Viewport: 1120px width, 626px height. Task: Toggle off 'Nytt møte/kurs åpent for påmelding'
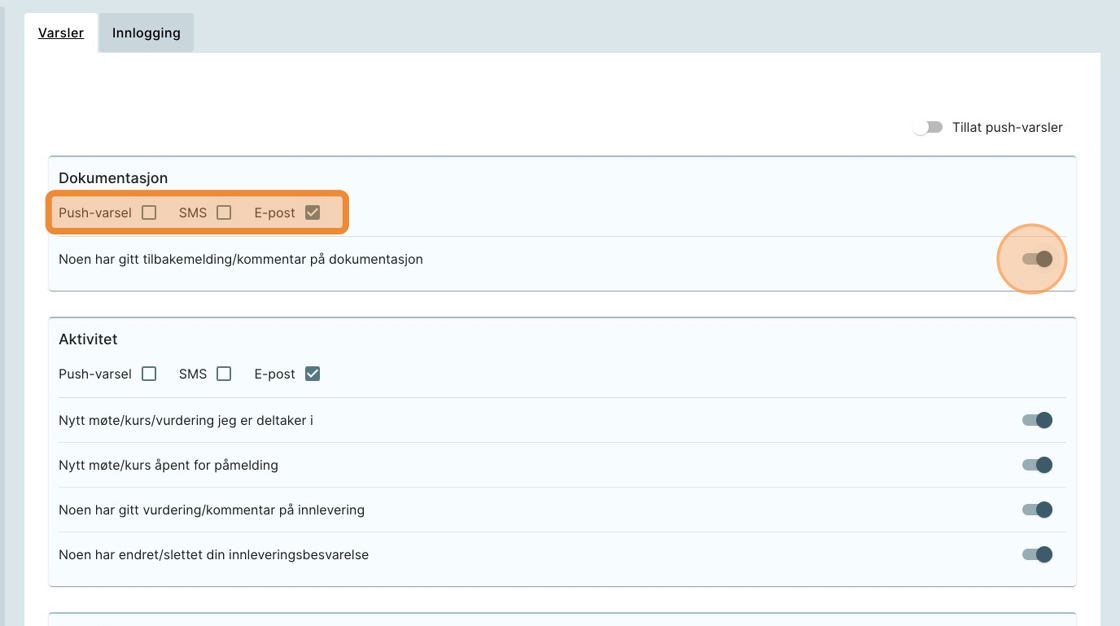[1037, 465]
